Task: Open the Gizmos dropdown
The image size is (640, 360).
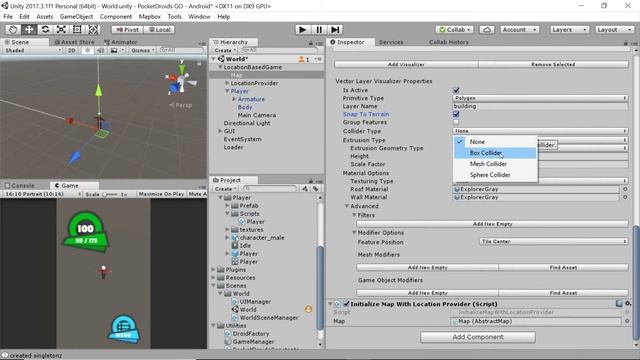Action: pyautogui.click(x=142, y=50)
